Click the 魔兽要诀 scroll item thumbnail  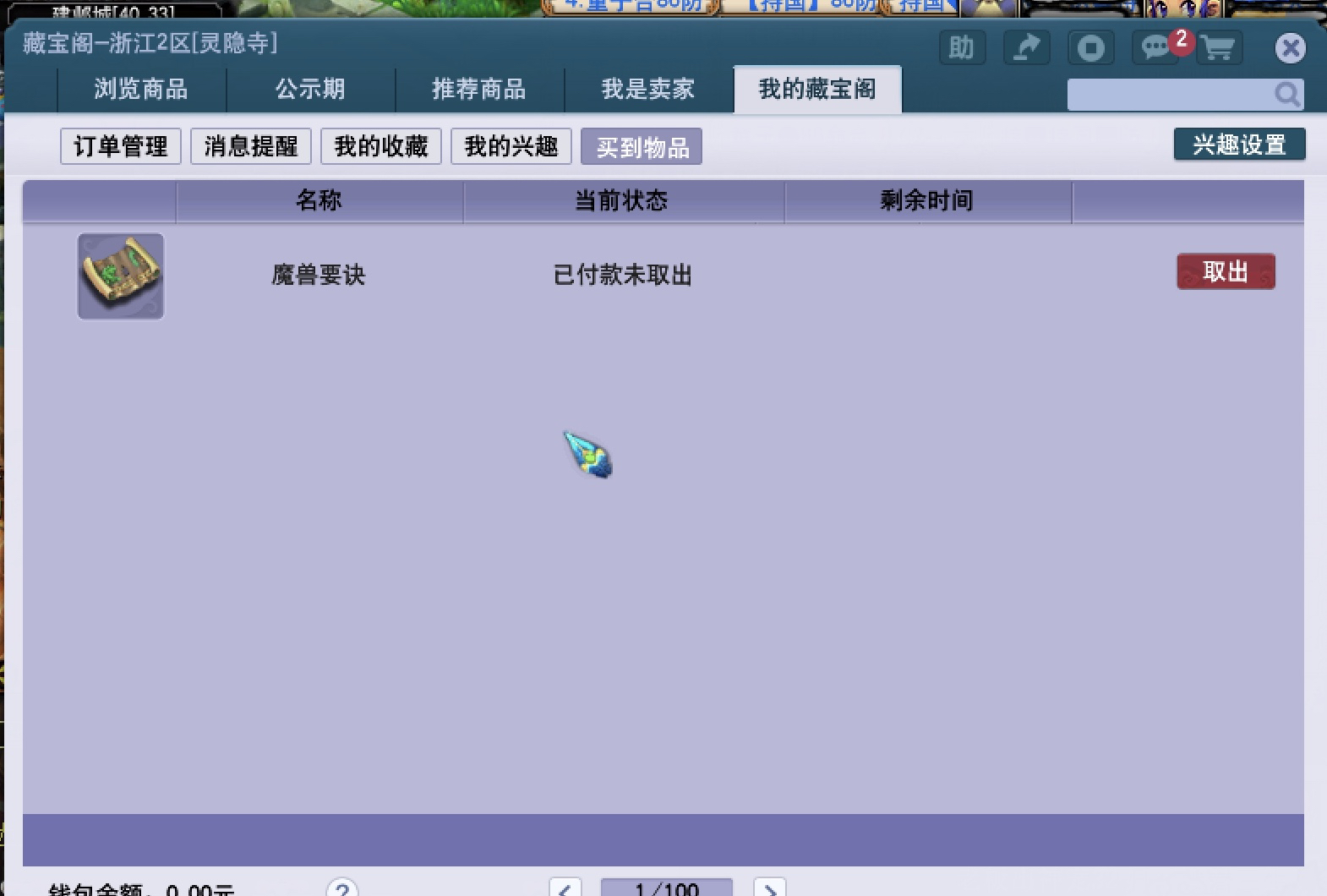click(121, 276)
